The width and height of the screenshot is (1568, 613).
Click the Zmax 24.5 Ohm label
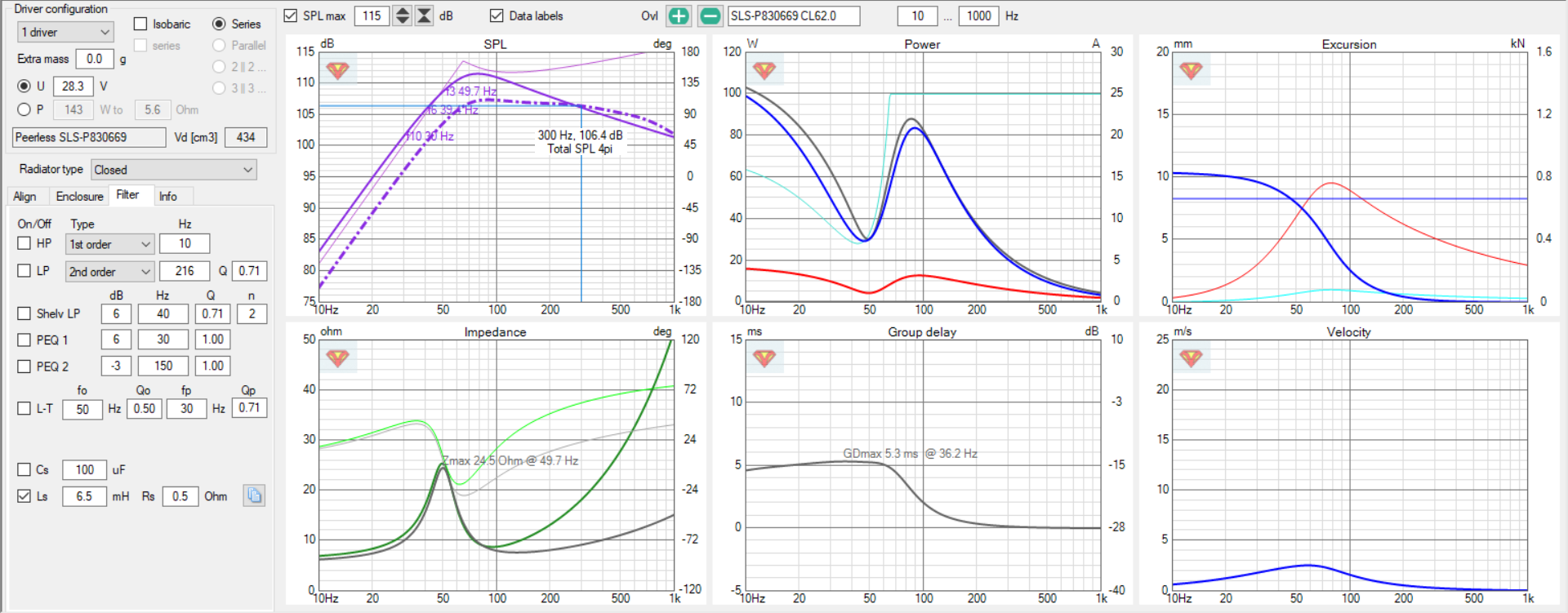(x=510, y=460)
